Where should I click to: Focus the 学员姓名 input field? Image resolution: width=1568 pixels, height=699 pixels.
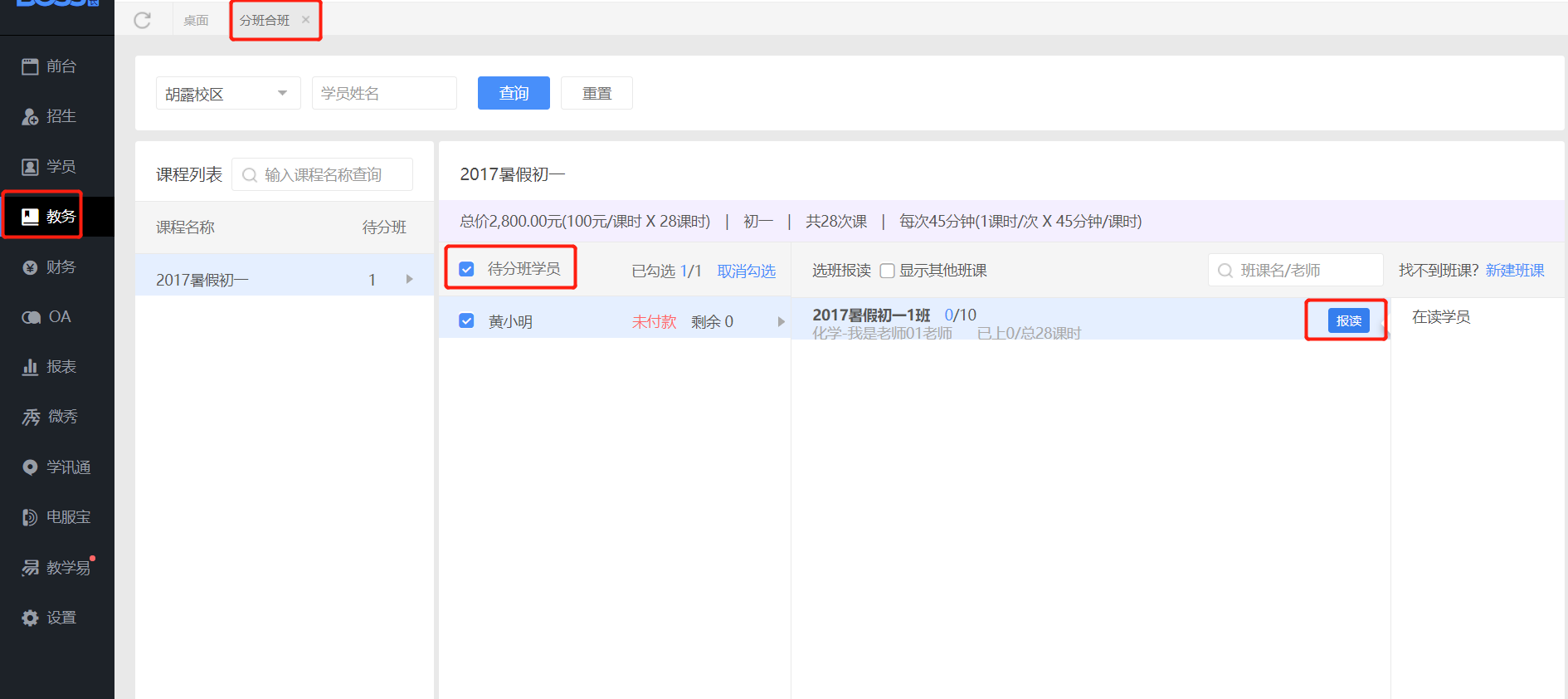point(384,93)
